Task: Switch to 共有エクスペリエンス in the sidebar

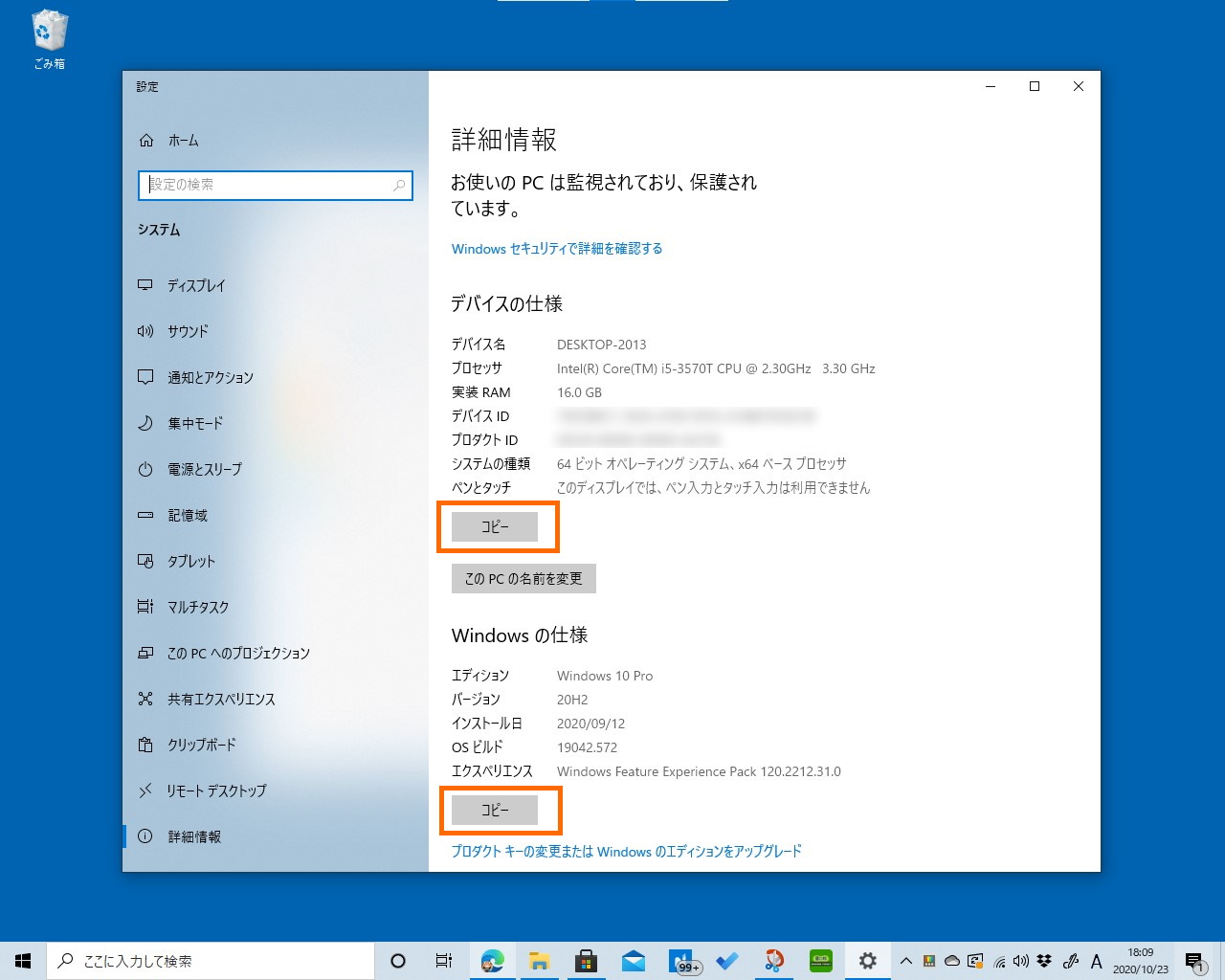Action: tap(218, 699)
